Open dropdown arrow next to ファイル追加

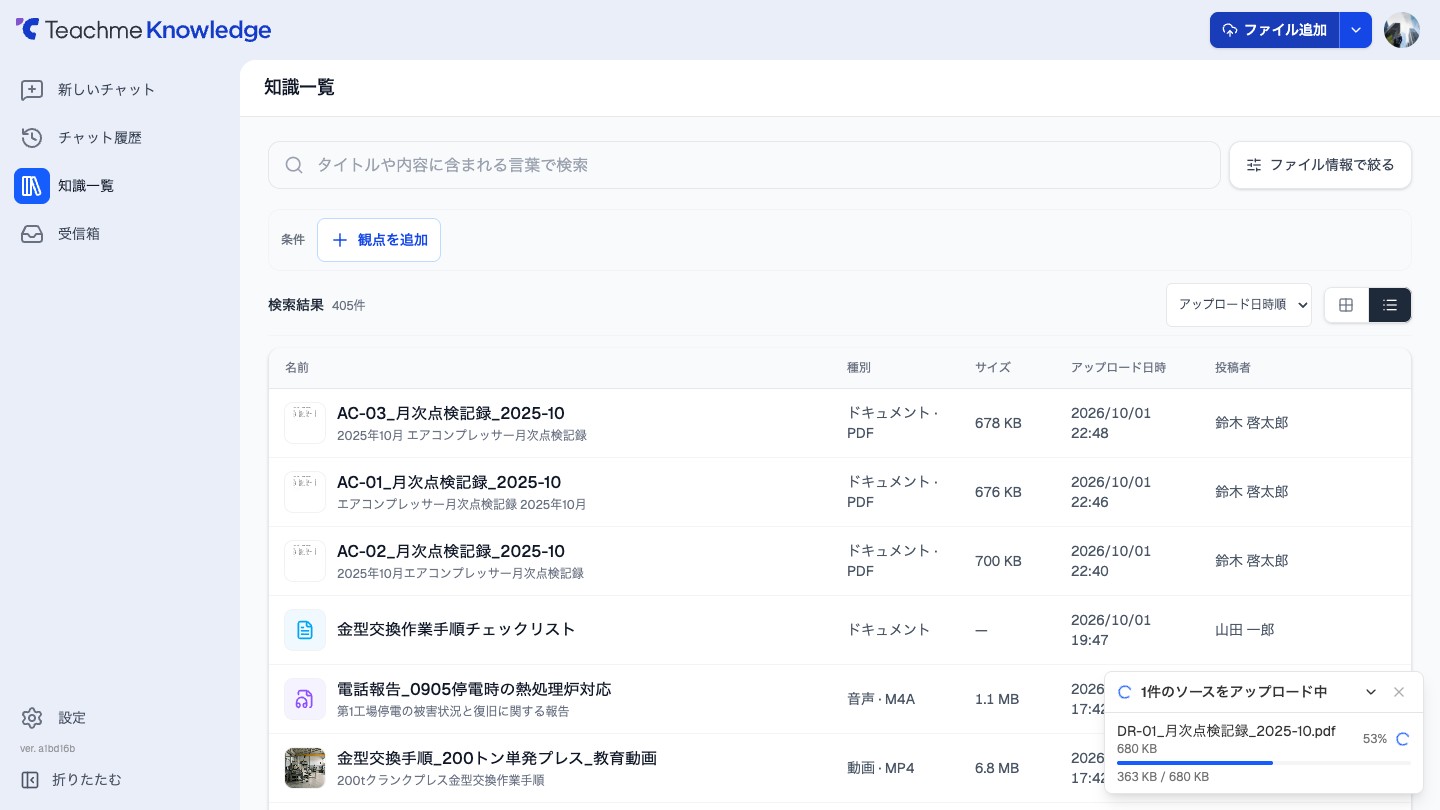tap(1356, 30)
